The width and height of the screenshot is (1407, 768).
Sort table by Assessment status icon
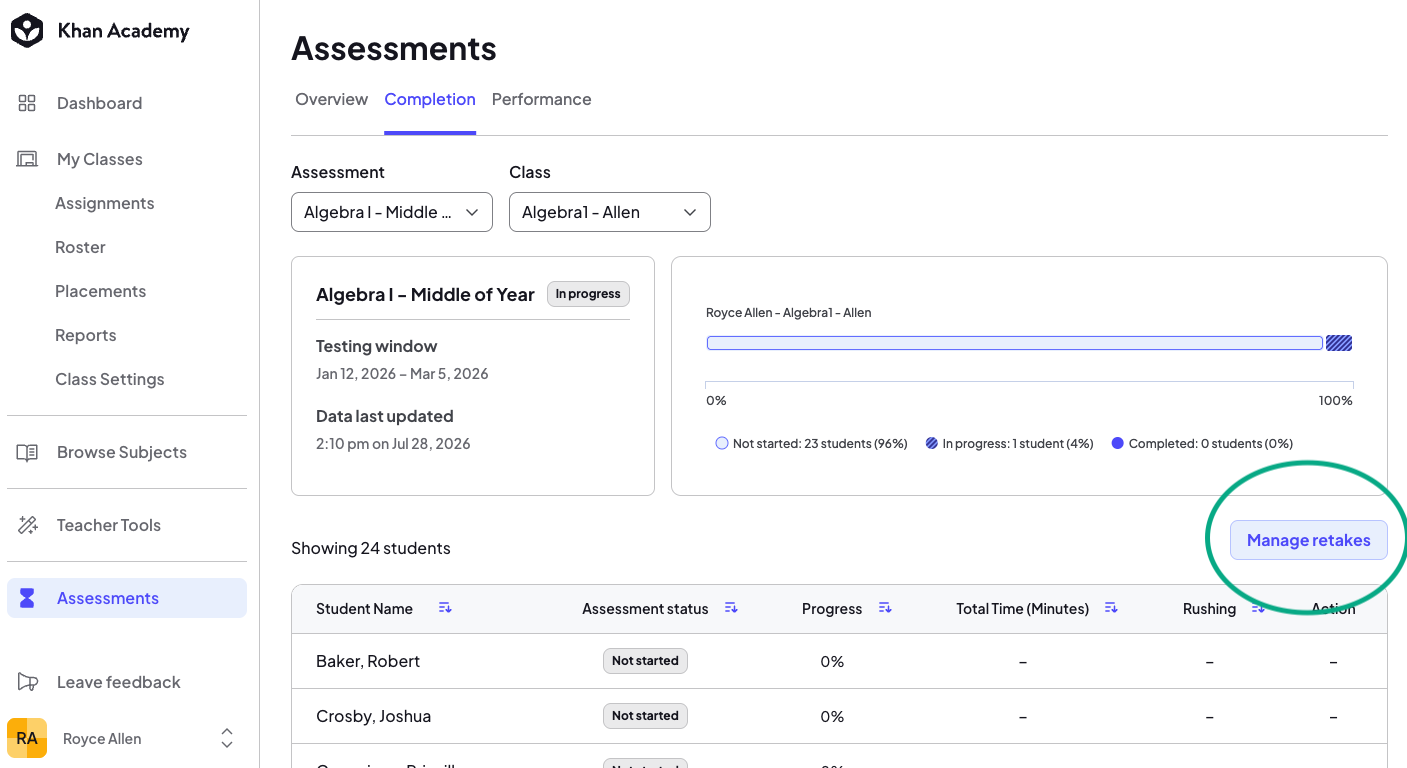point(731,608)
